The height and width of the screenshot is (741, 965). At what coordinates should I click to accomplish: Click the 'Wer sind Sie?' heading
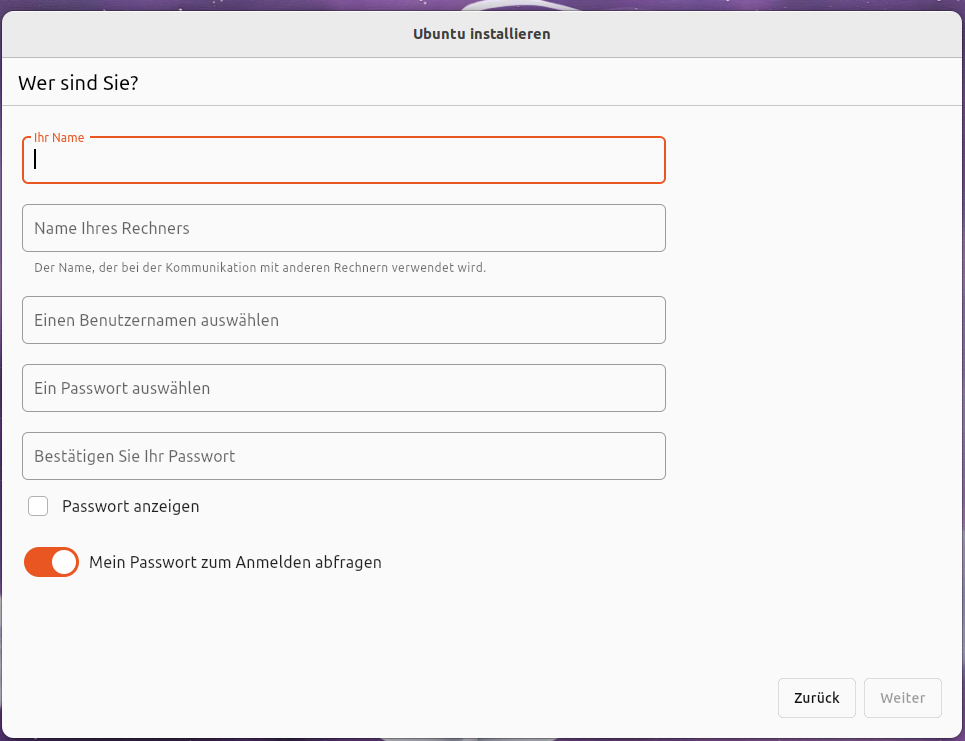coord(78,83)
